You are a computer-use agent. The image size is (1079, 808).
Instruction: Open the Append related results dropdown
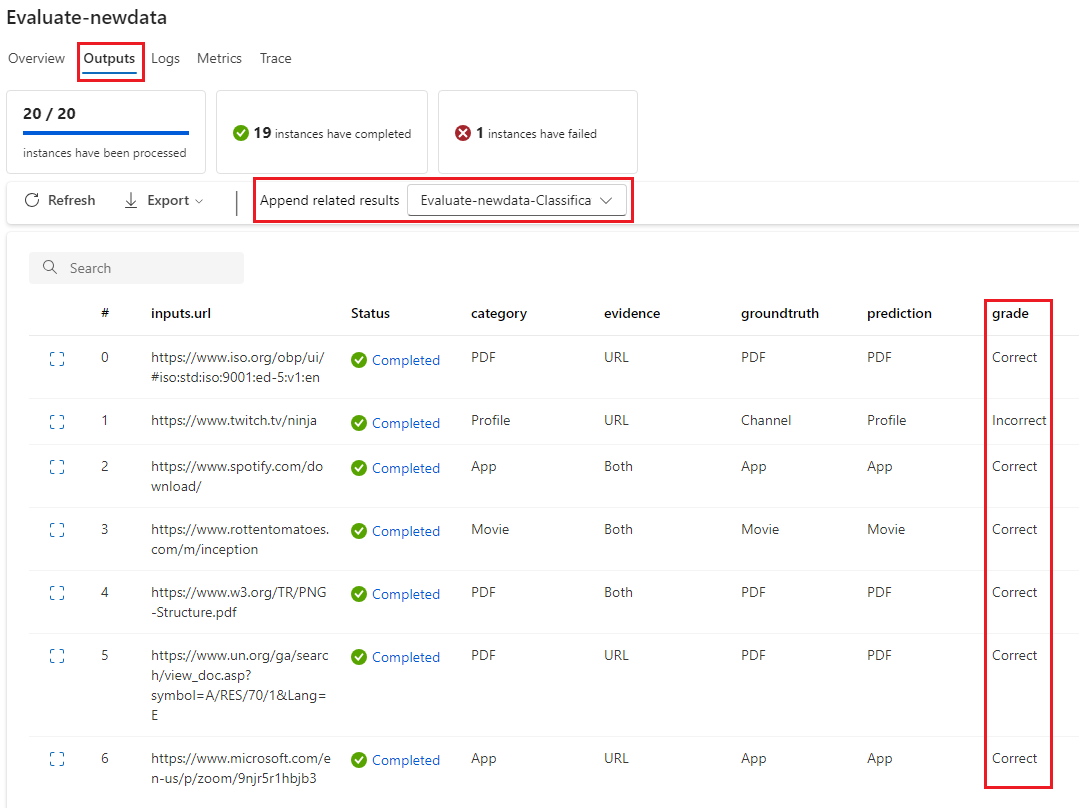[516, 201]
